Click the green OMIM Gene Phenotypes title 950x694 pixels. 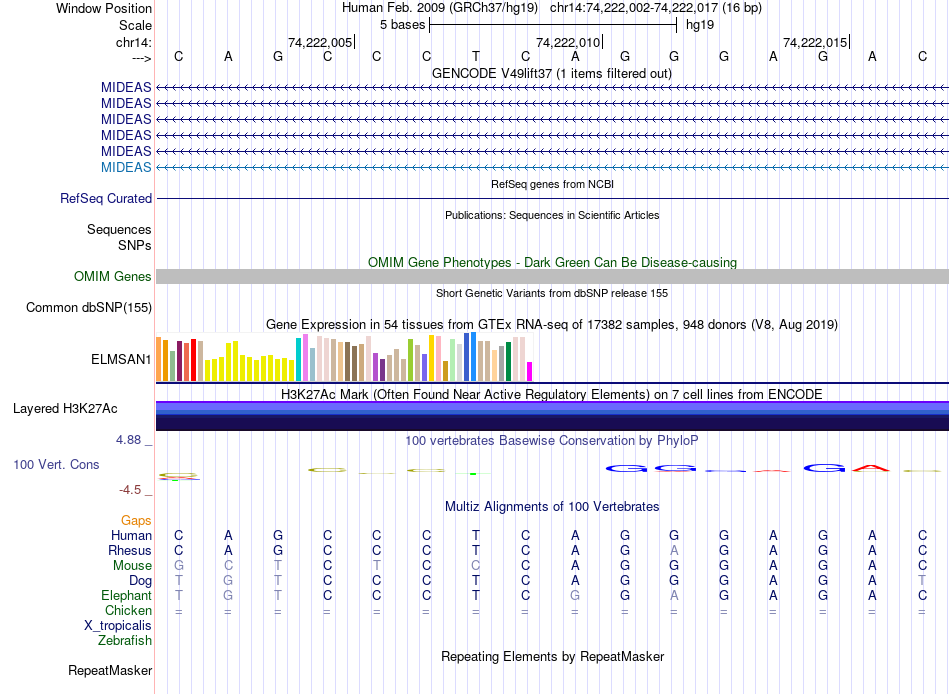pos(552,262)
